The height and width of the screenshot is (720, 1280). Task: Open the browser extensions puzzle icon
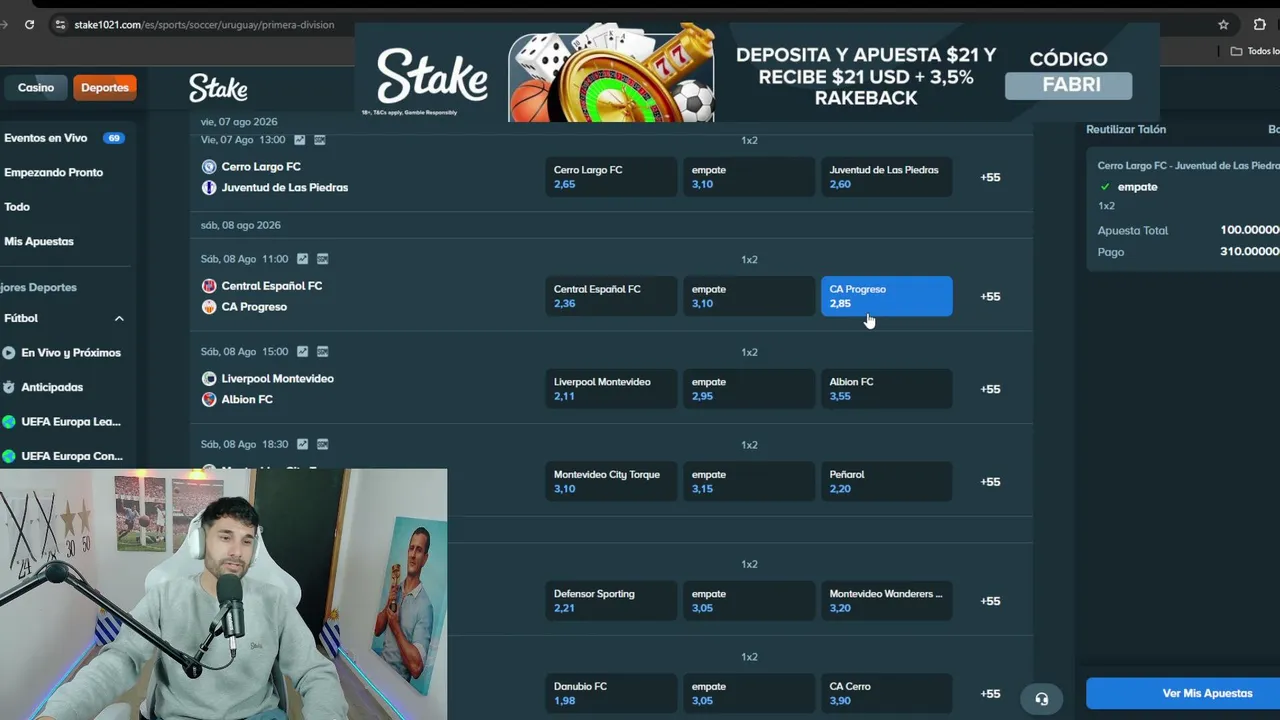pos(1260,24)
